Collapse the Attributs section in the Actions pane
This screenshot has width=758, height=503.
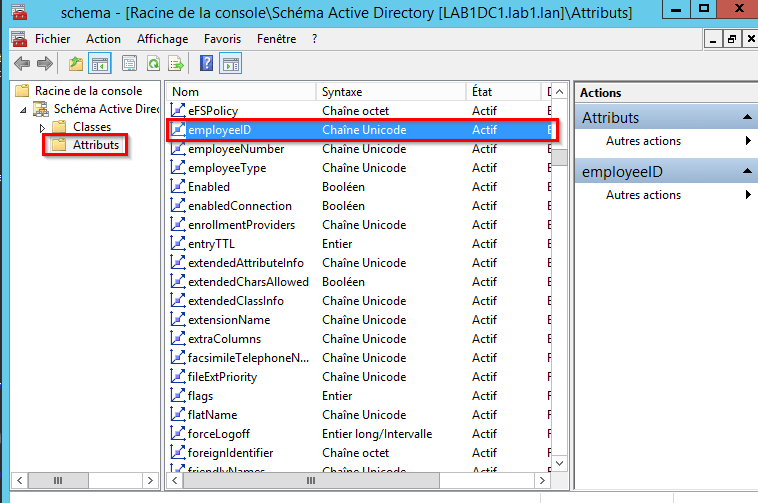coord(747,117)
